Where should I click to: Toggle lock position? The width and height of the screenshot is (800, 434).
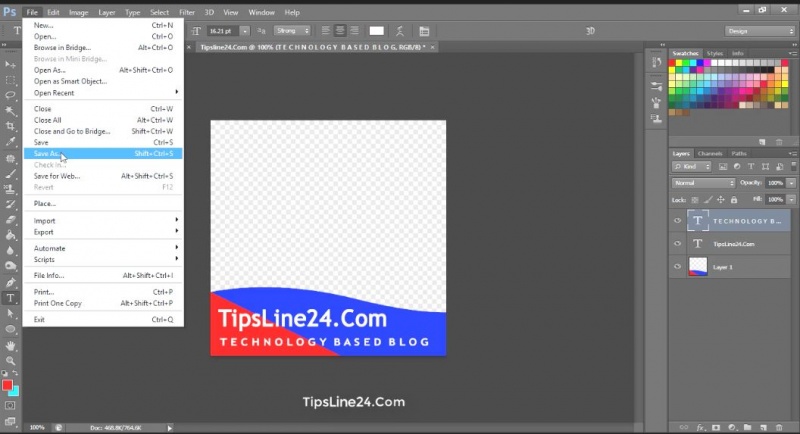[720, 200]
